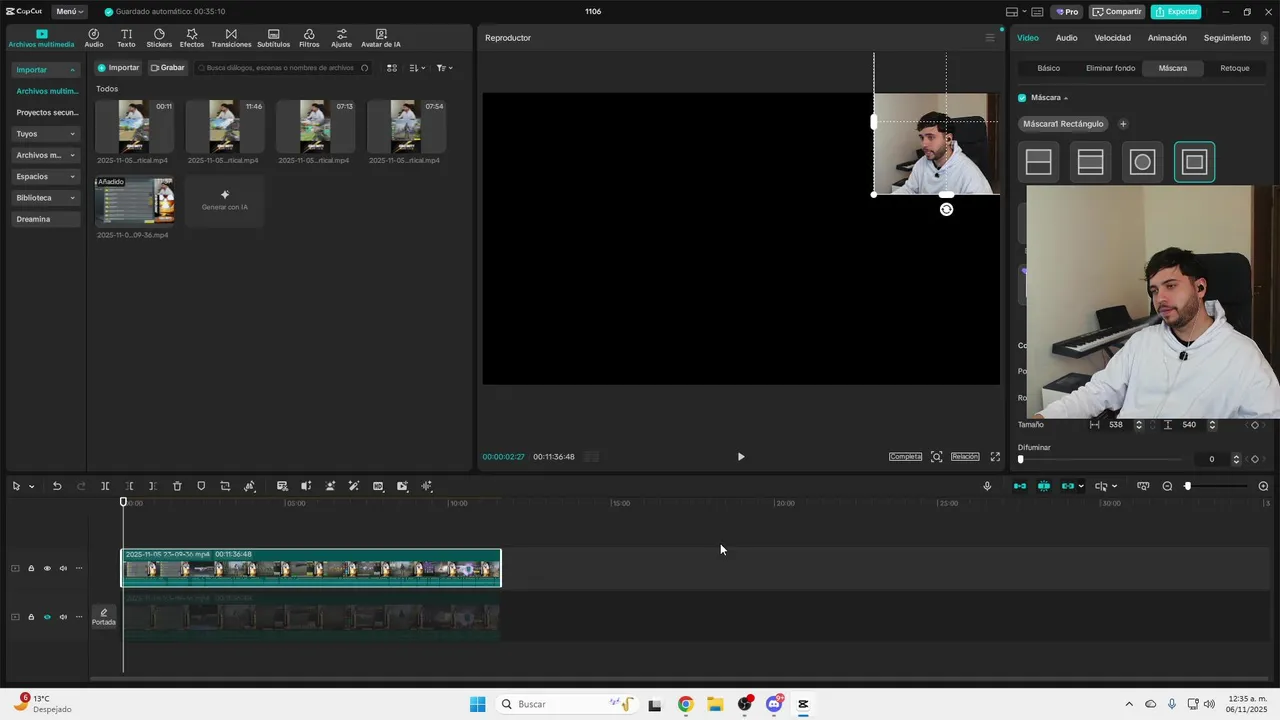
Task: Lock the top video track
Action: [x=31, y=569]
